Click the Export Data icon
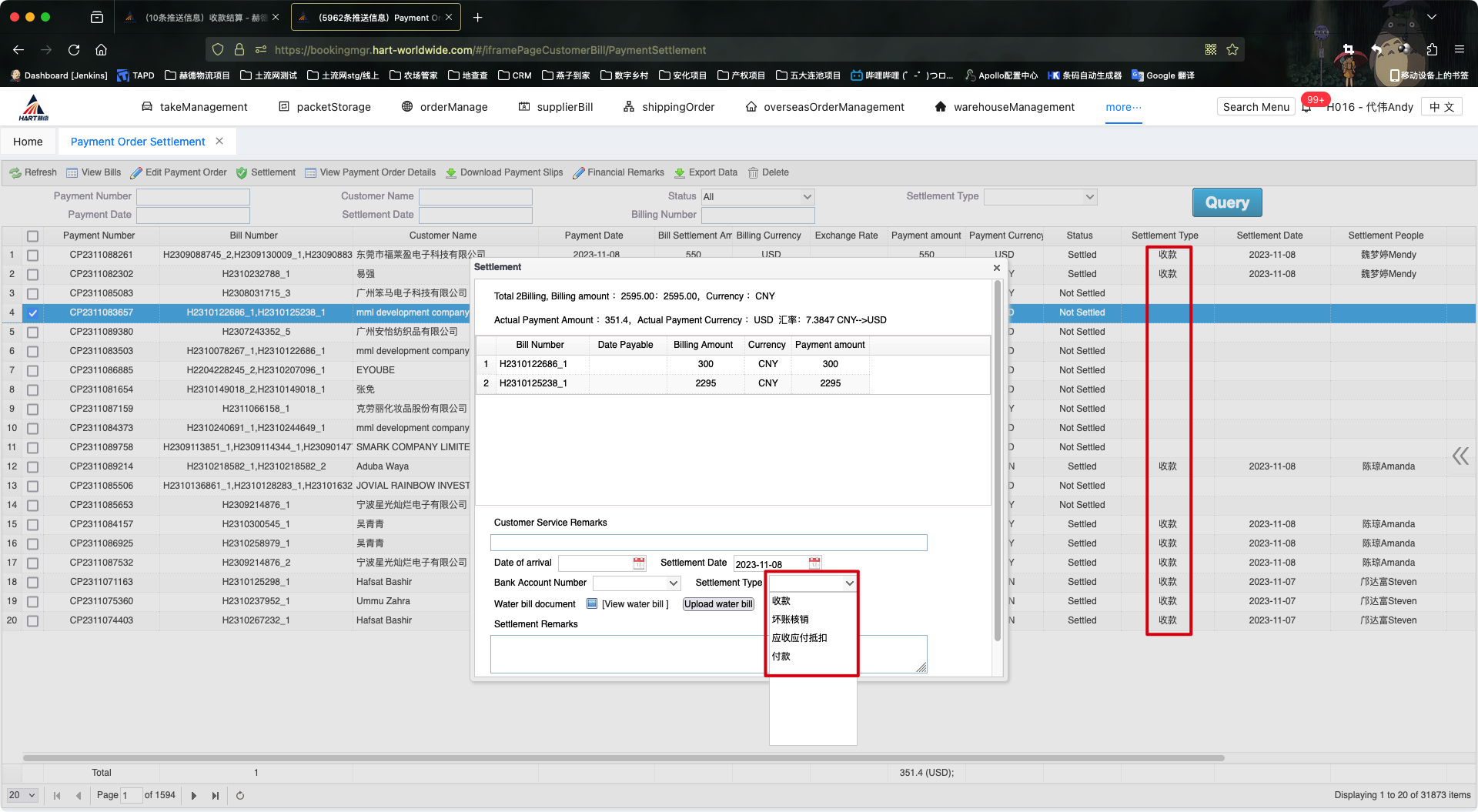The image size is (1478, 812). 680,173
